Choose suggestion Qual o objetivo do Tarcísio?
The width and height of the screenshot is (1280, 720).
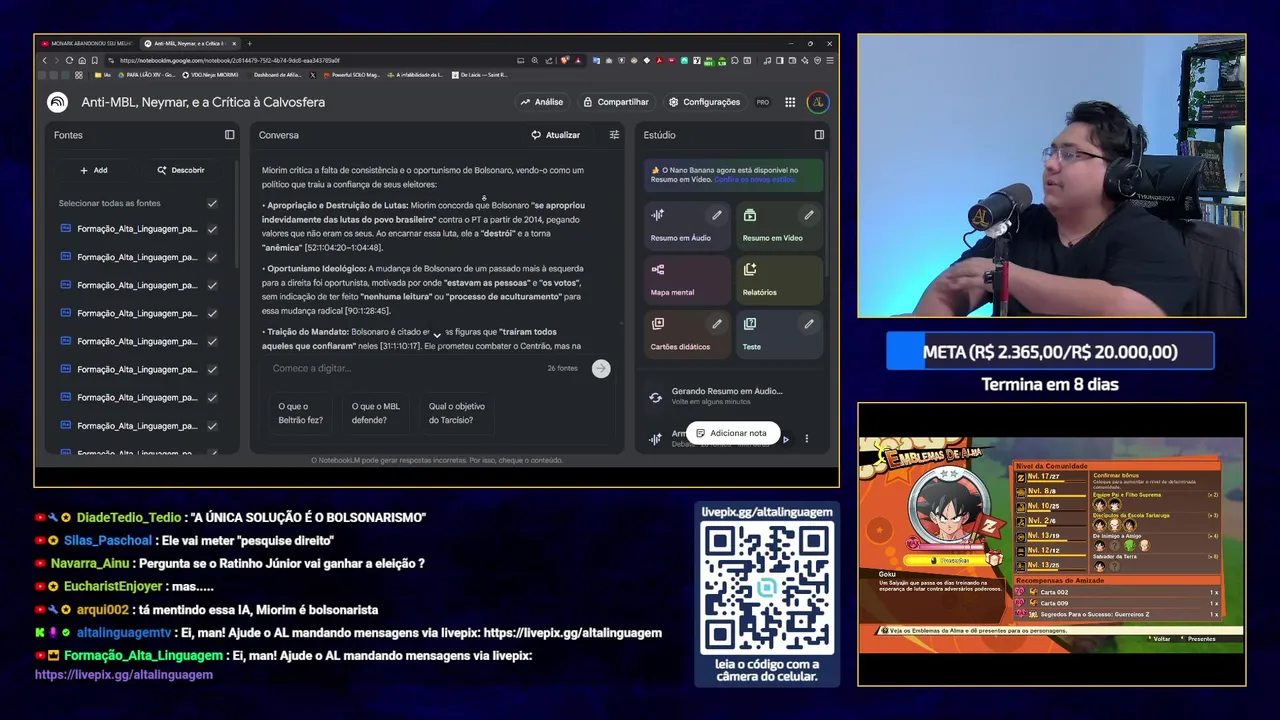pyautogui.click(x=457, y=413)
